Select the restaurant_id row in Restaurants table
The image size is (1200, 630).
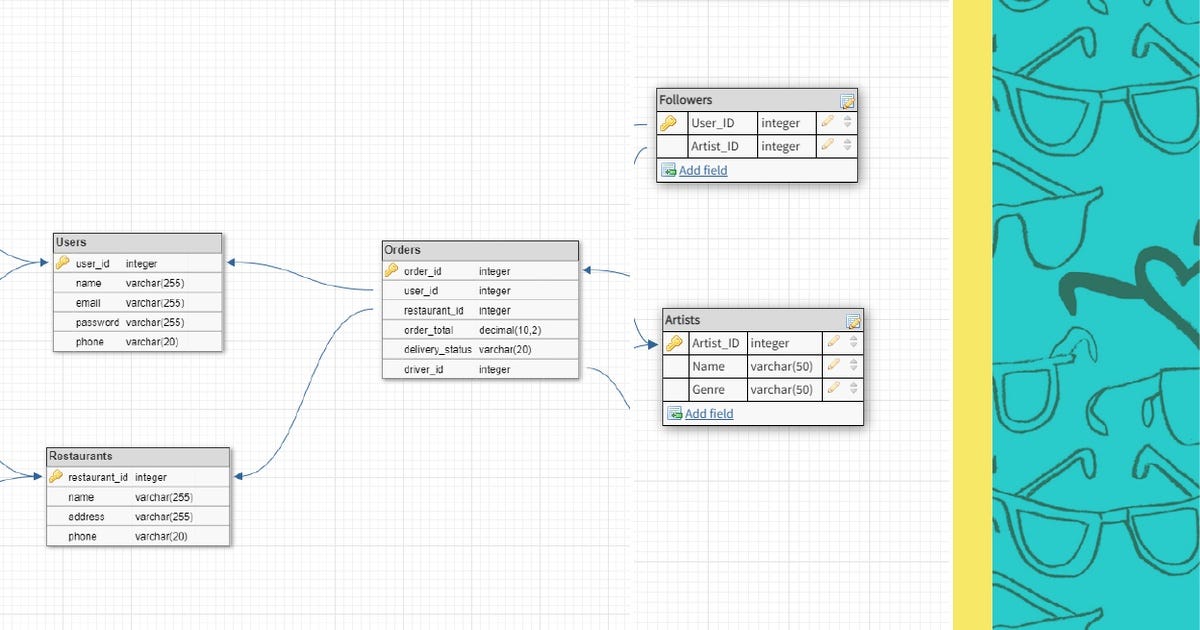click(x=138, y=477)
